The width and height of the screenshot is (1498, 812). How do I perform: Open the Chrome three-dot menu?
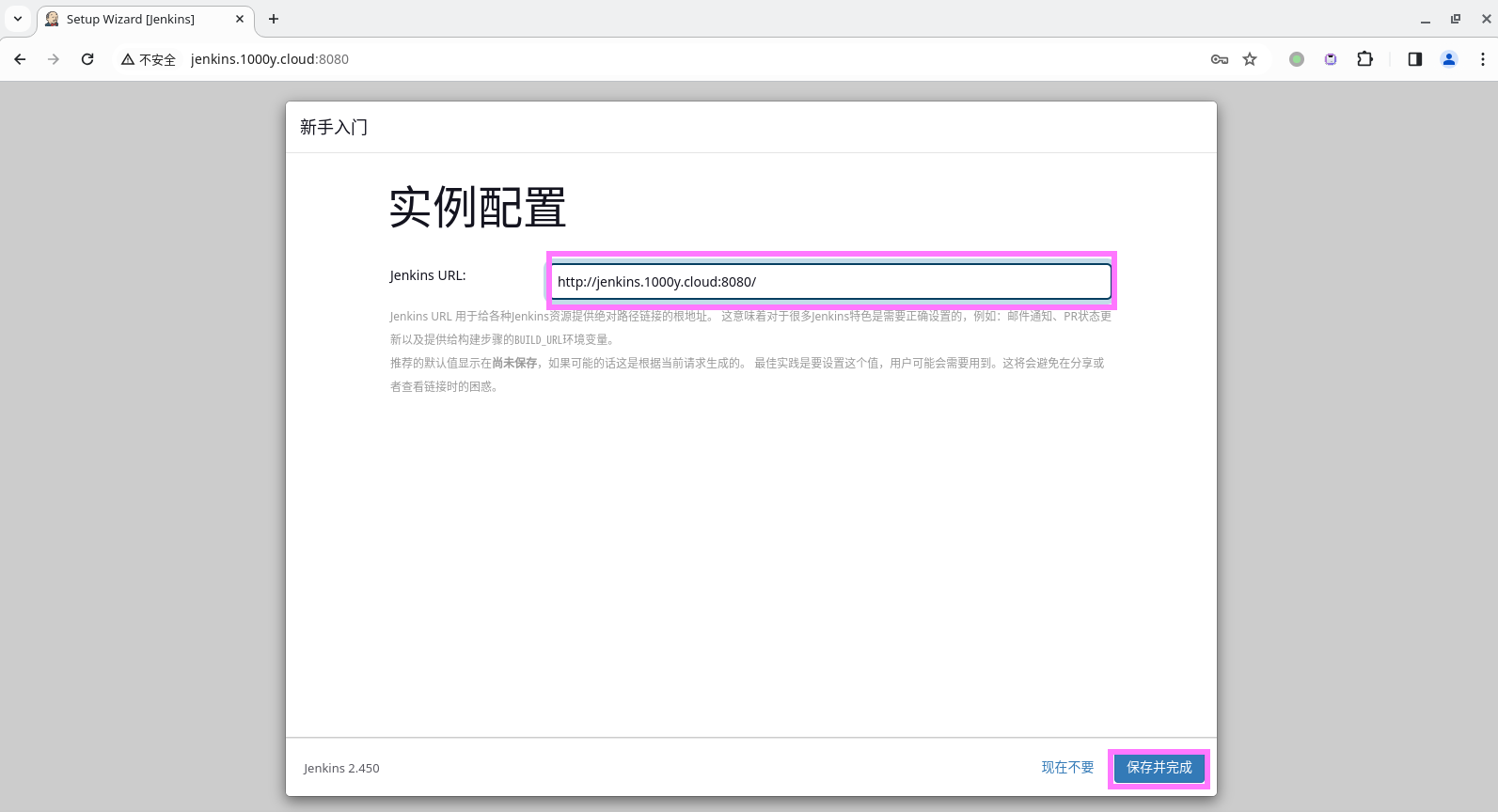pyautogui.click(x=1483, y=59)
